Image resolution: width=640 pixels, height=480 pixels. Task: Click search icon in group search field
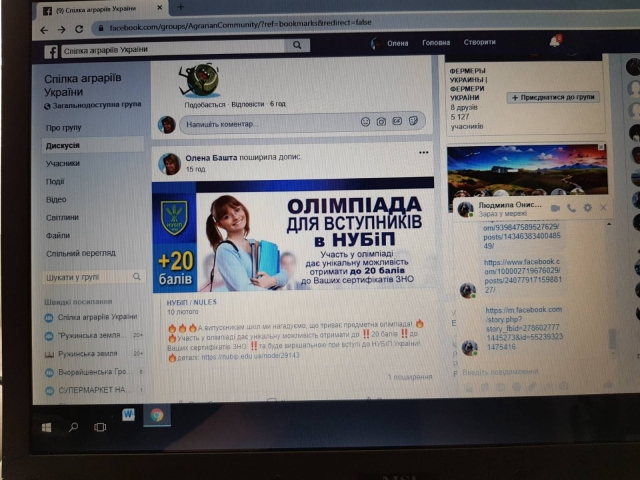coord(137,277)
